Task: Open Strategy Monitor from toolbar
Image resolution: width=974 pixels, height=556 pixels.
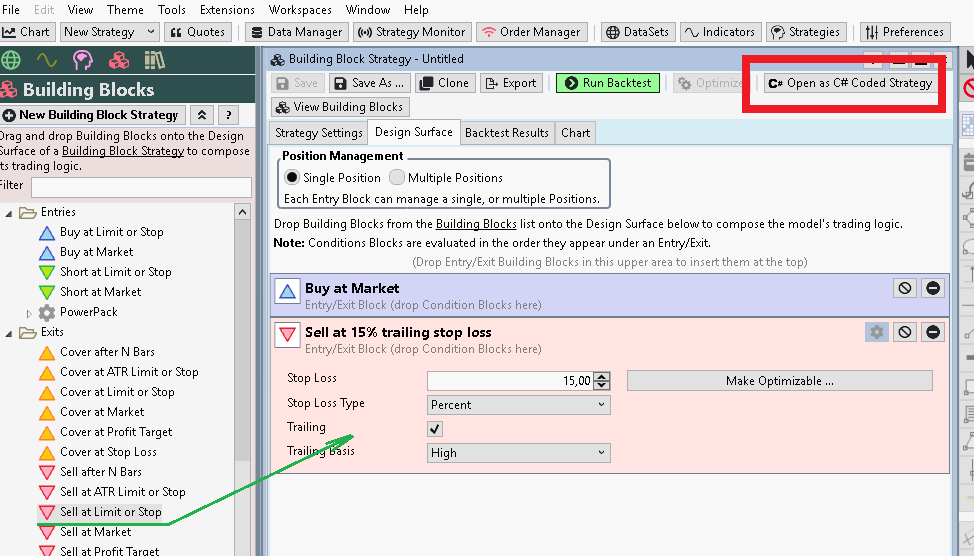Action: coord(412,32)
